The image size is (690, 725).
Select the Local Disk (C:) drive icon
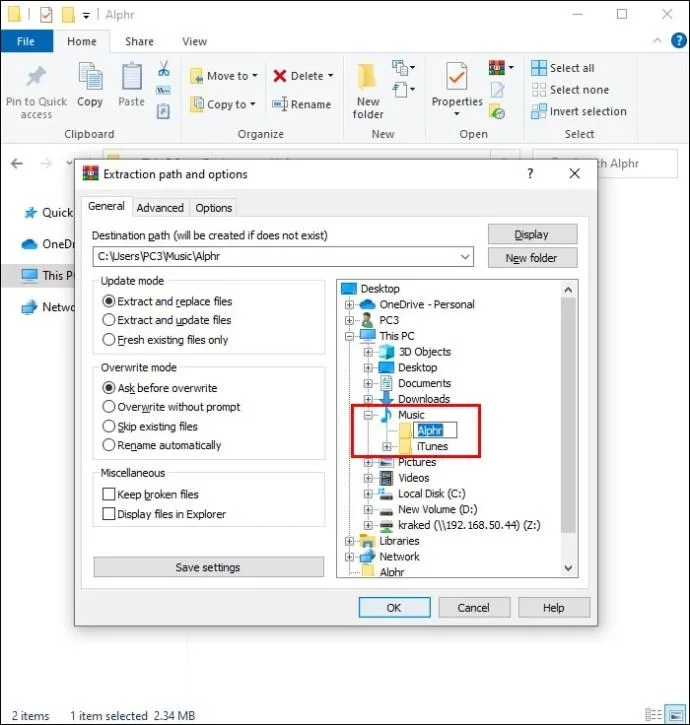click(386, 494)
